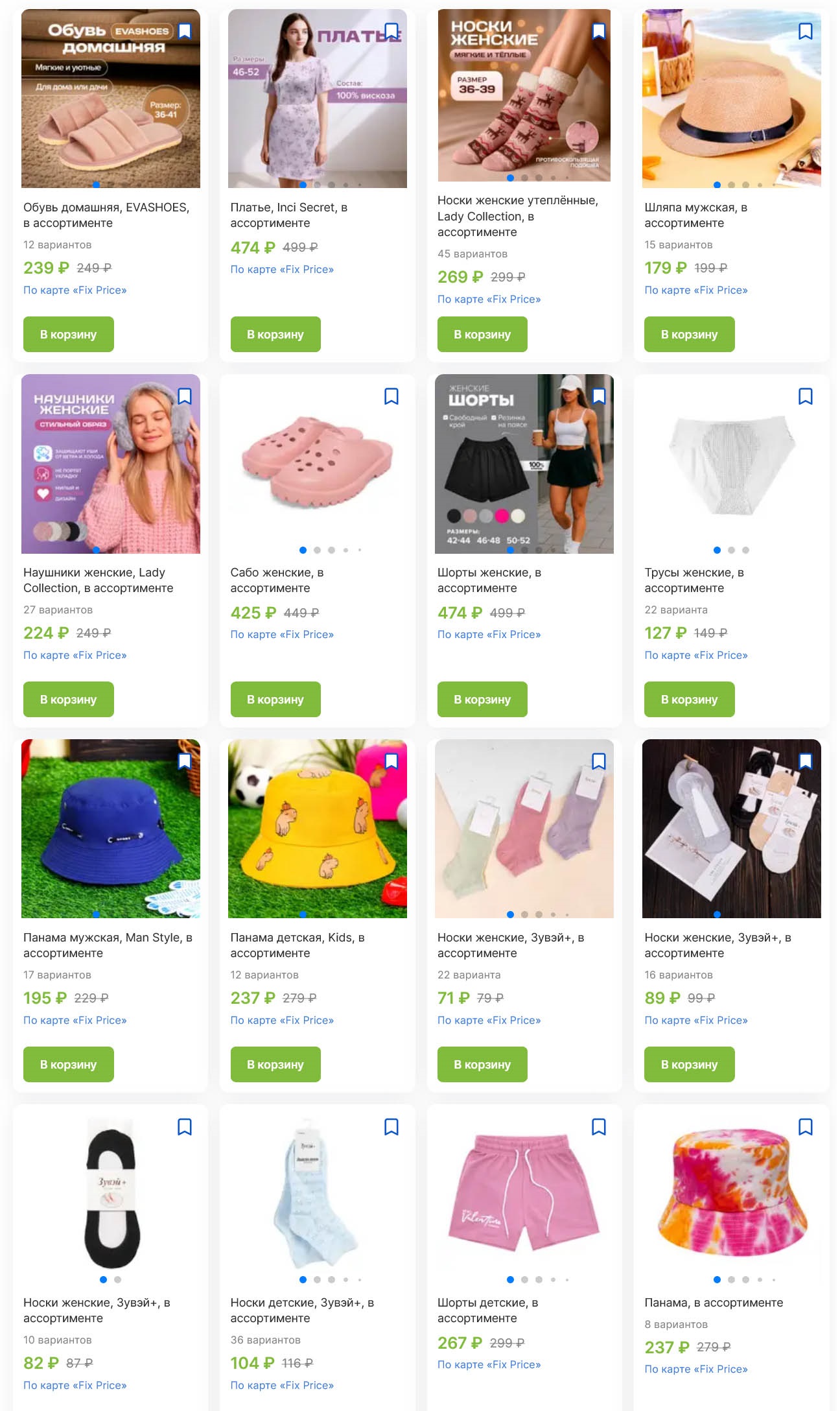This screenshot has height=1411, width=840.
Task: Click Fix Price card link under Сабо женские
Action: point(282,635)
